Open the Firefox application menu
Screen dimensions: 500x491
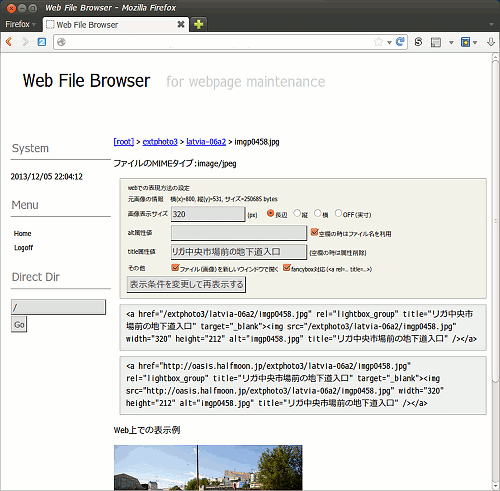20,24
